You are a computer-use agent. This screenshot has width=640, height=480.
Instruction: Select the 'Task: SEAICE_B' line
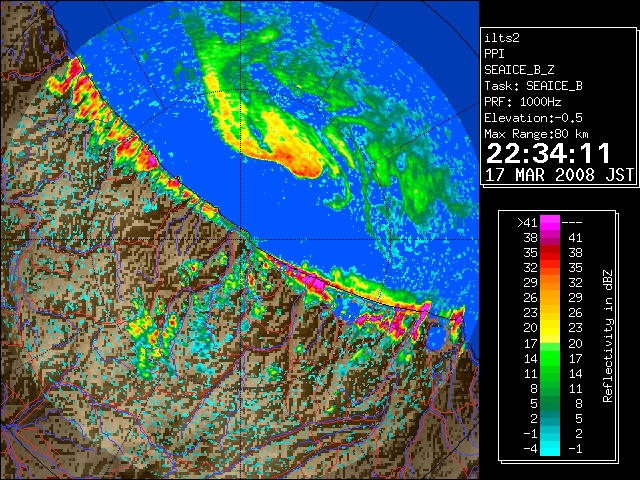coord(533,86)
